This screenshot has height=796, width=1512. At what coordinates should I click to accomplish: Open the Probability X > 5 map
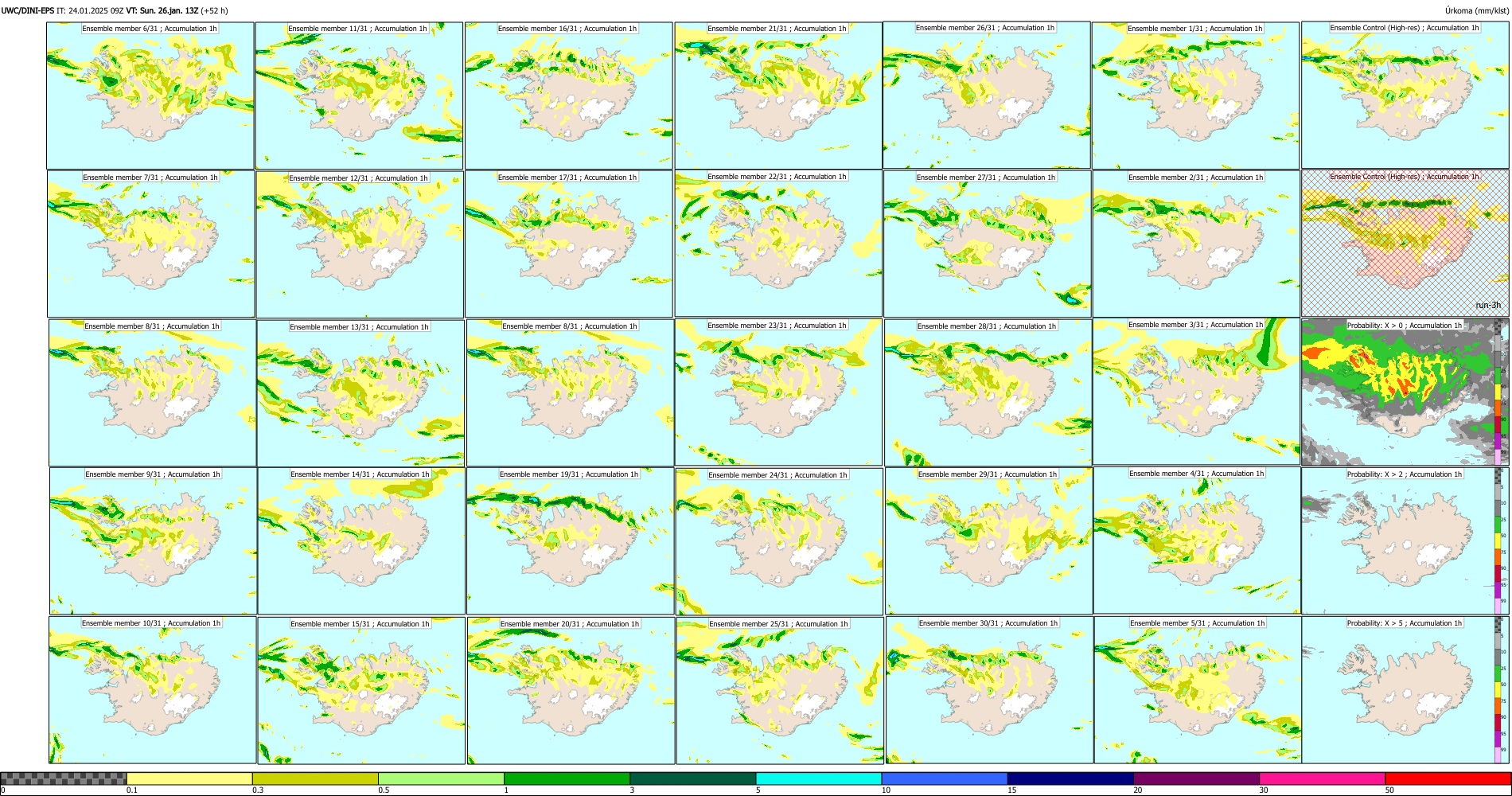pos(1405,690)
